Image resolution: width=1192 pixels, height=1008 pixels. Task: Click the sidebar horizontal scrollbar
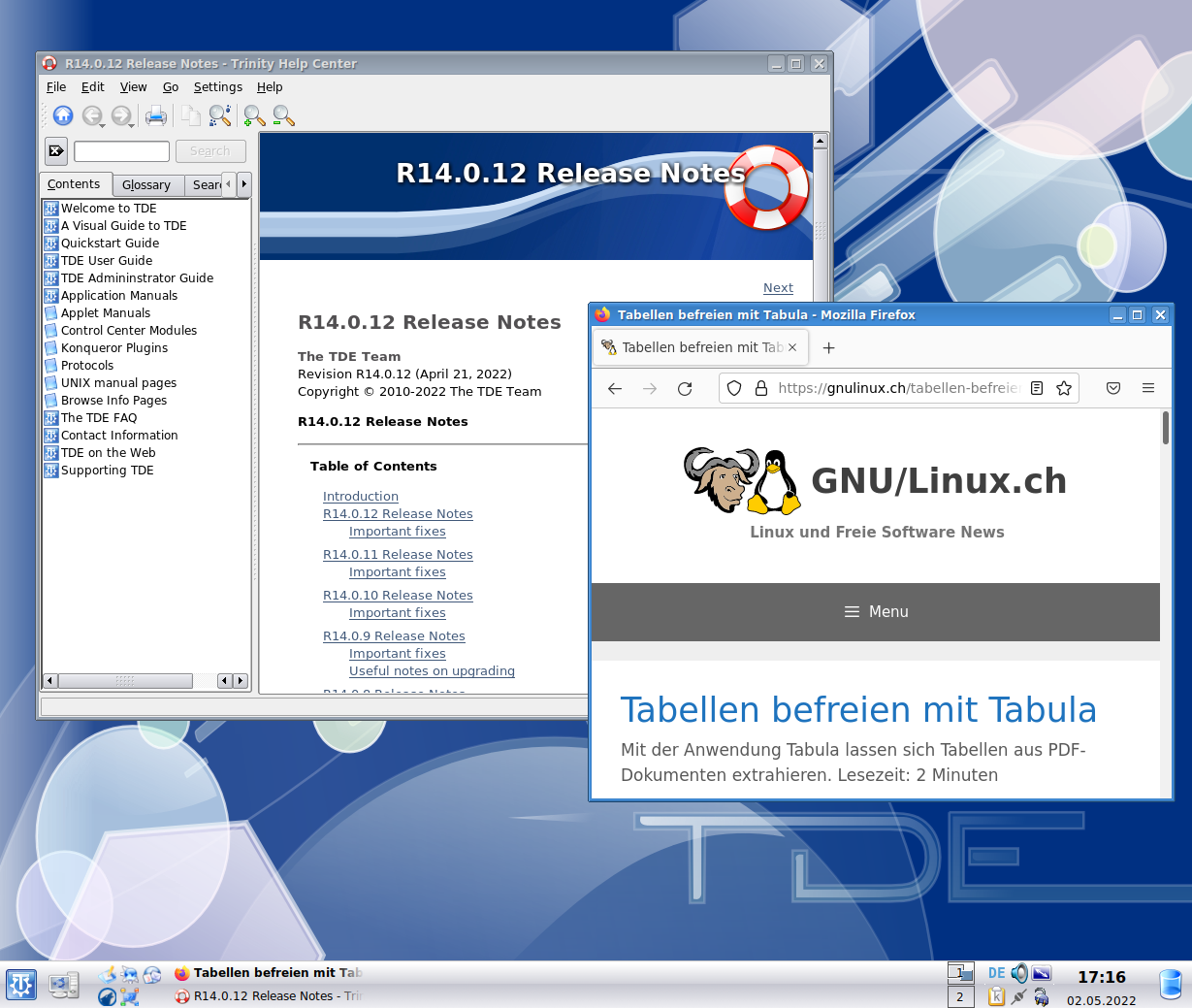[124, 681]
